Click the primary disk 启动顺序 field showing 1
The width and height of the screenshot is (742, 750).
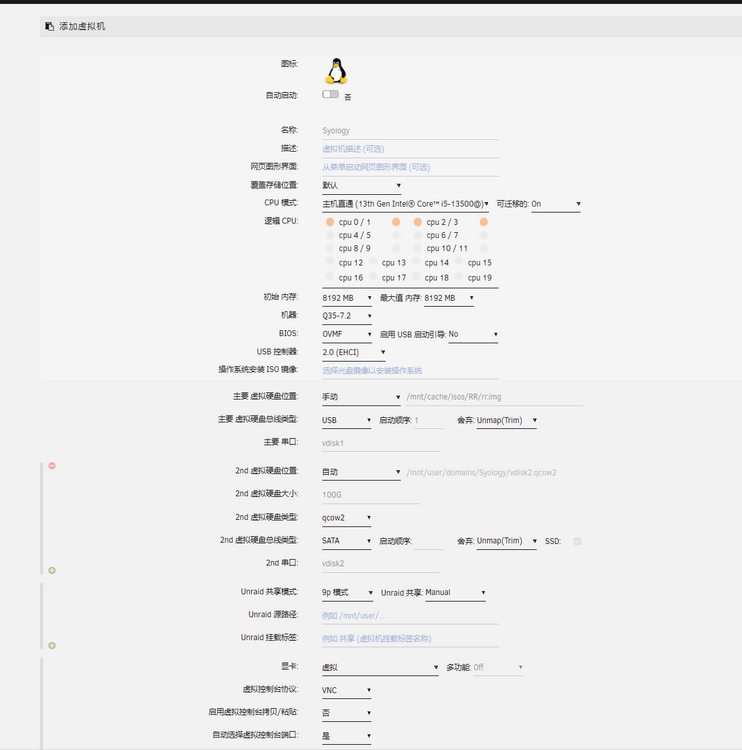coord(428,420)
